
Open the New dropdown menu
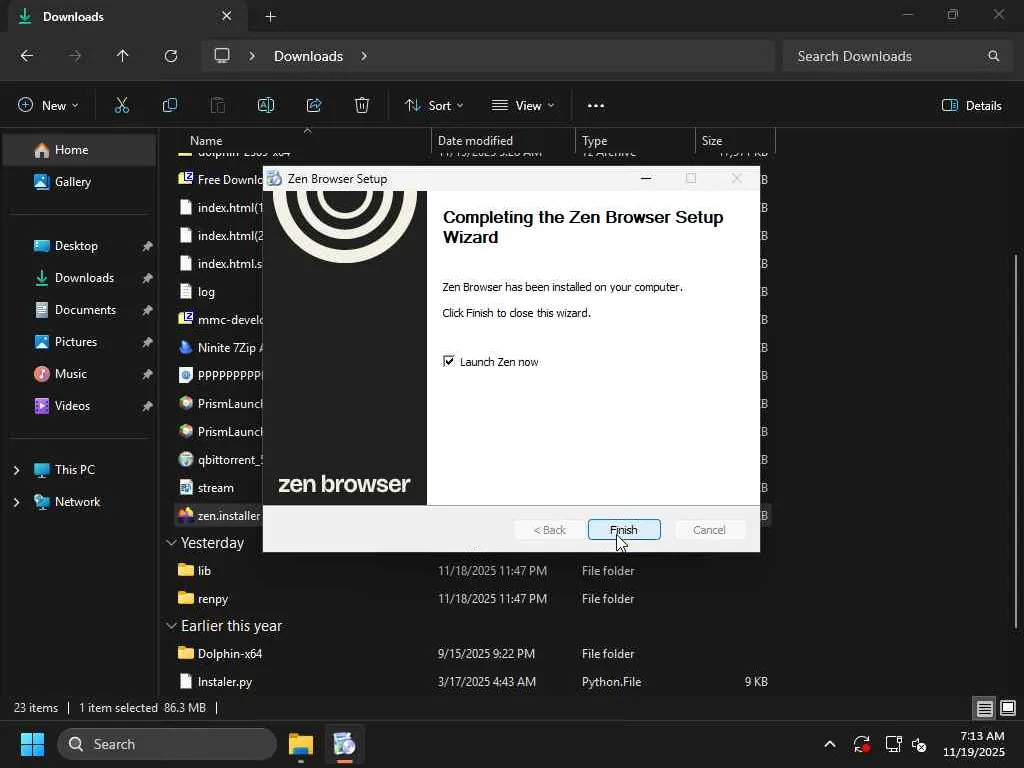(48, 105)
